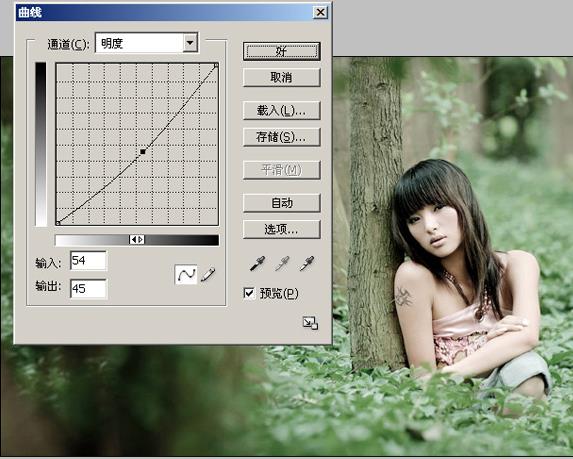Open the 载入 load curve dialog
Image resolution: width=573 pixels, height=459 pixels.
[x=281, y=110]
